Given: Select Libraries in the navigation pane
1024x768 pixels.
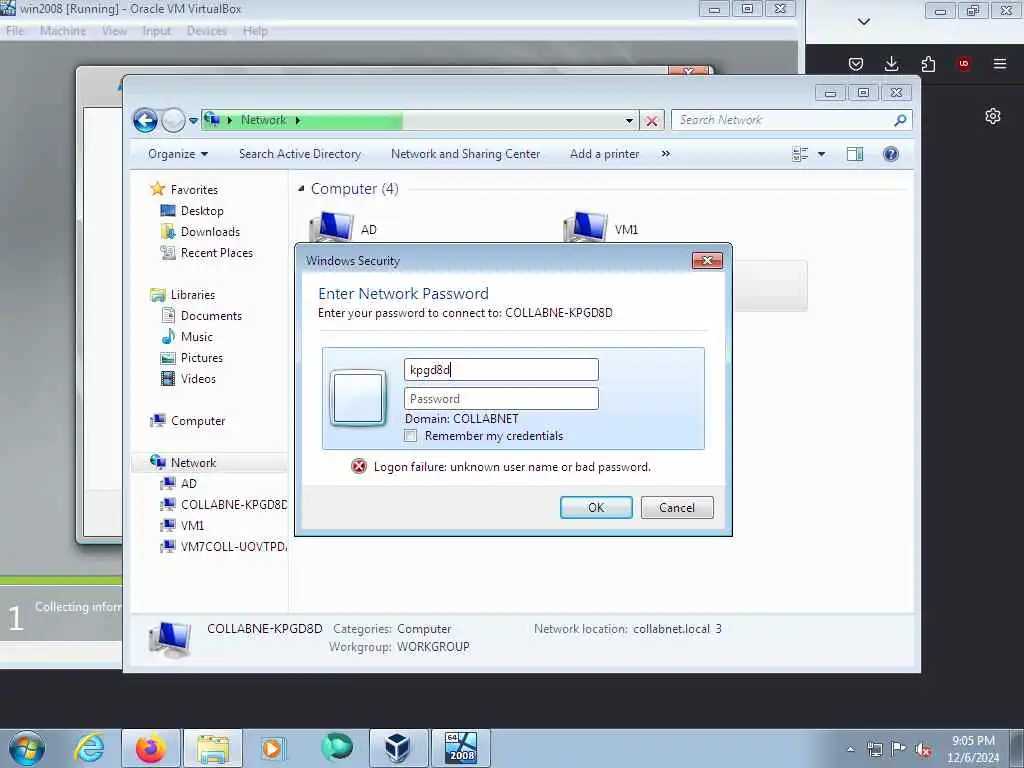Looking at the screenshot, I should (x=193, y=295).
